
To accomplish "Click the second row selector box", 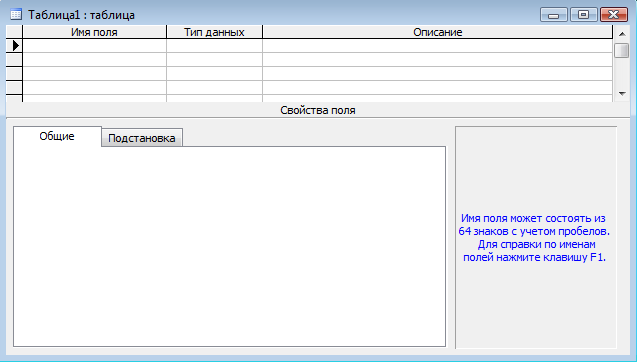I will point(14,60).
